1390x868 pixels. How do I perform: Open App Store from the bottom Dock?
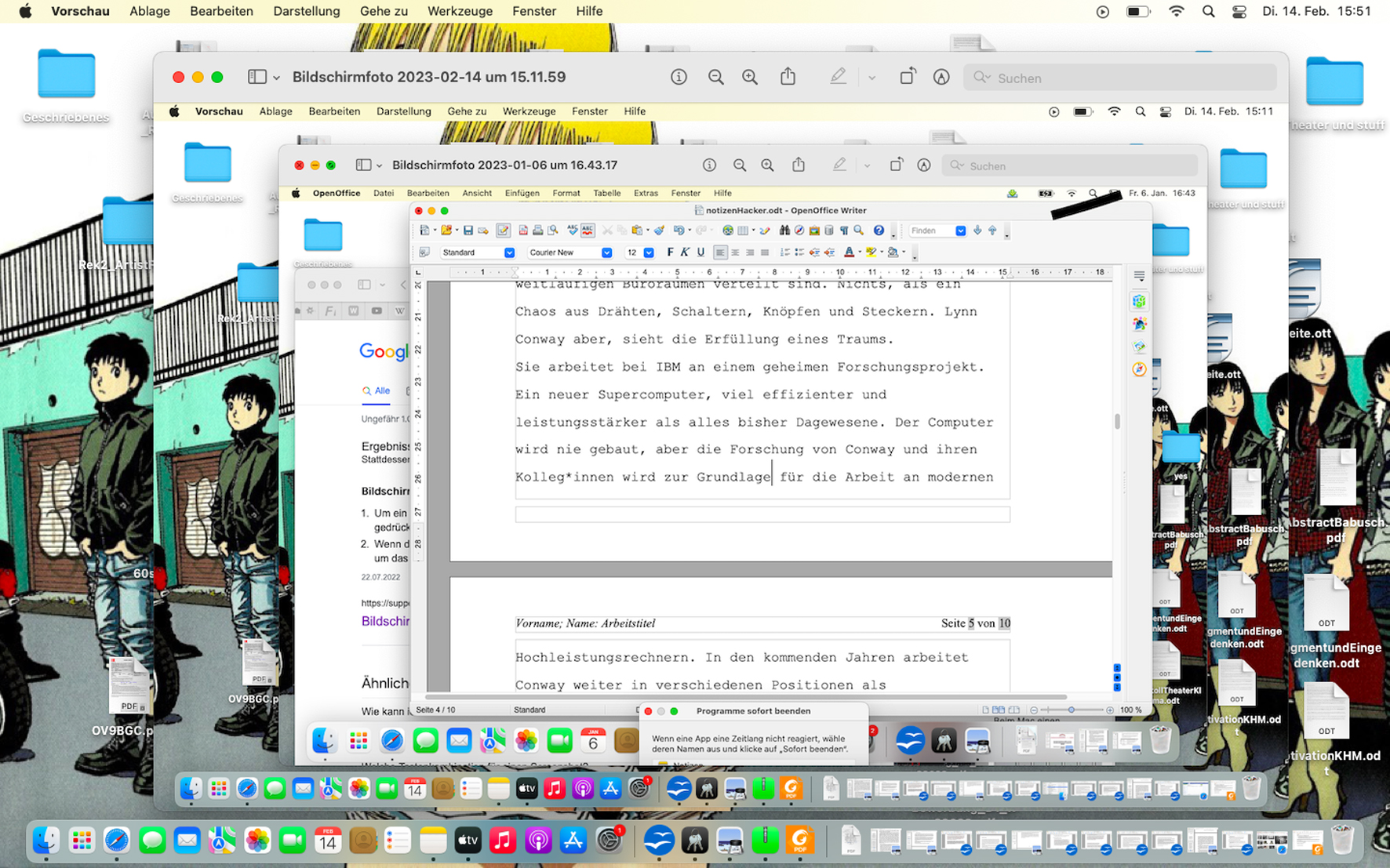point(573,841)
